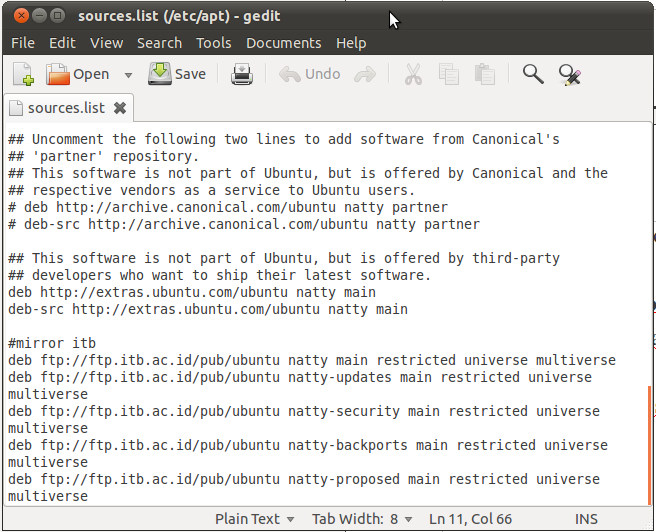Open Find with the magnifier icon
Image resolution: width=656 pixels, height=532 pixels.
(533, 74)
